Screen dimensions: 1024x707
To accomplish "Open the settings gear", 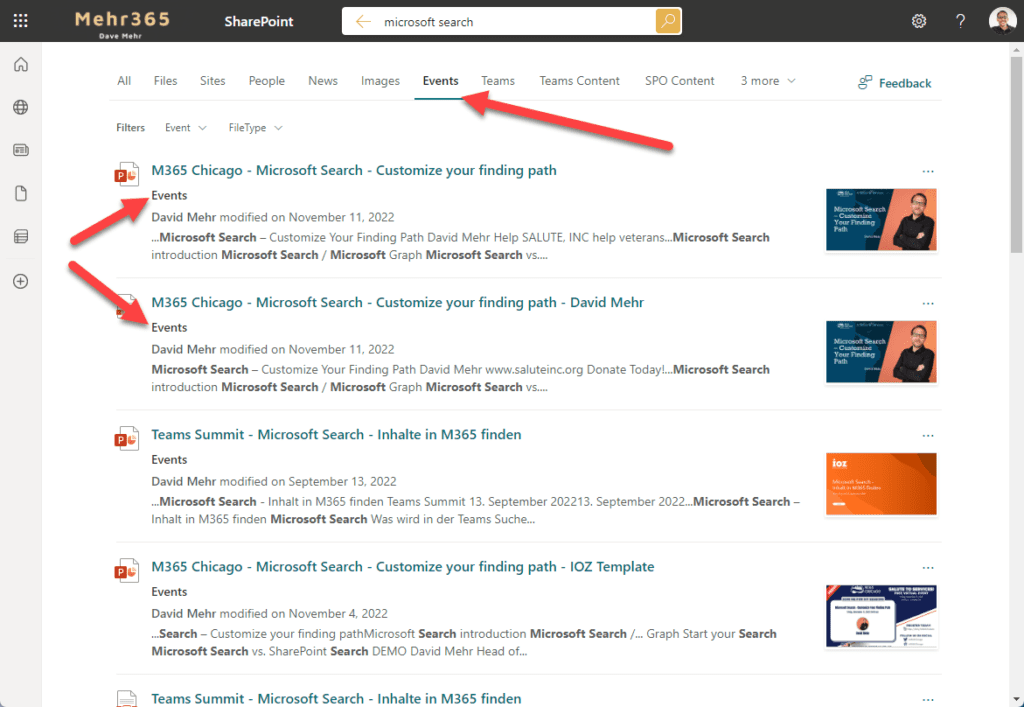I will coord(919,22).
